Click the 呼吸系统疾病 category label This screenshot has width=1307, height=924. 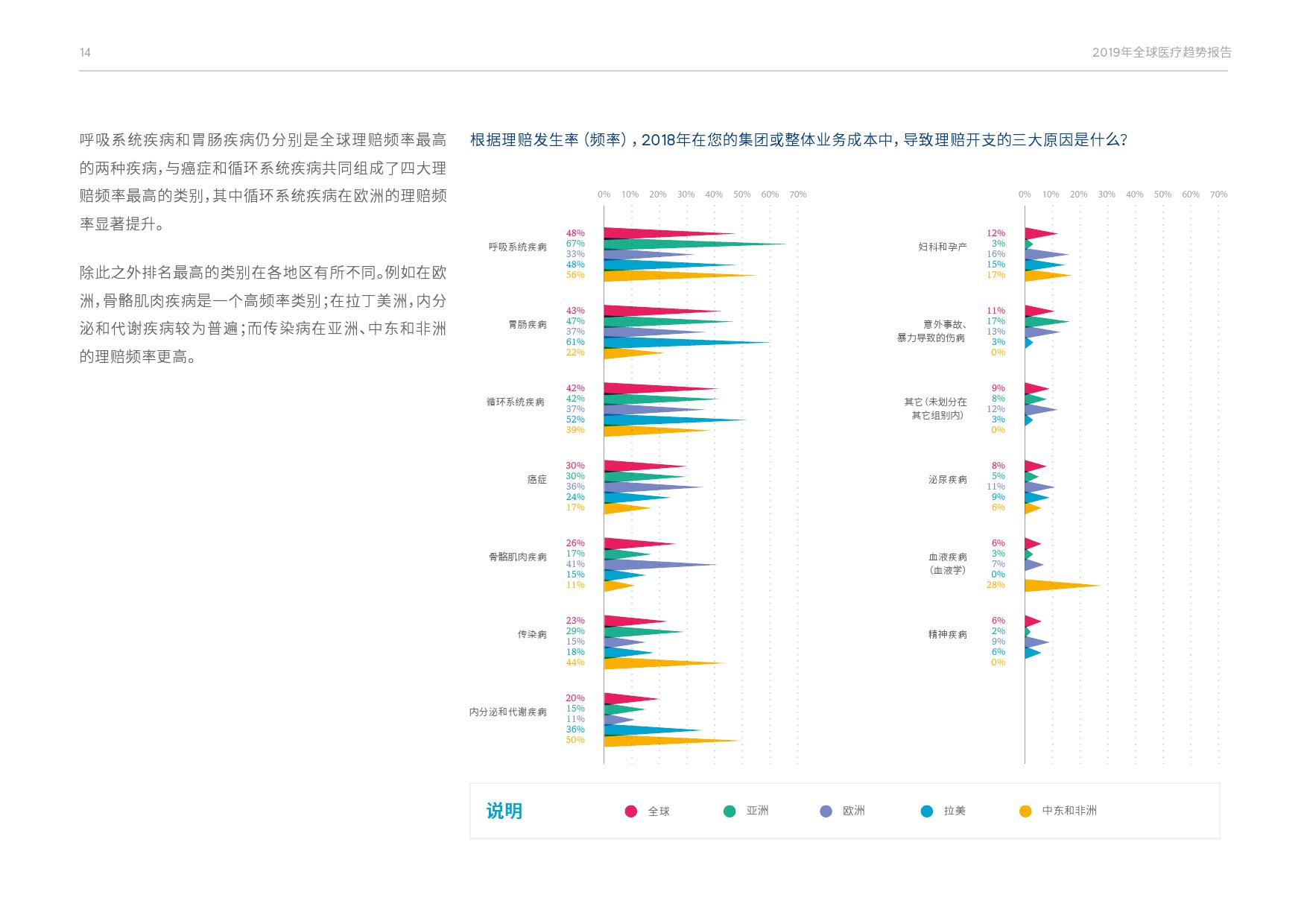[517, 247]
